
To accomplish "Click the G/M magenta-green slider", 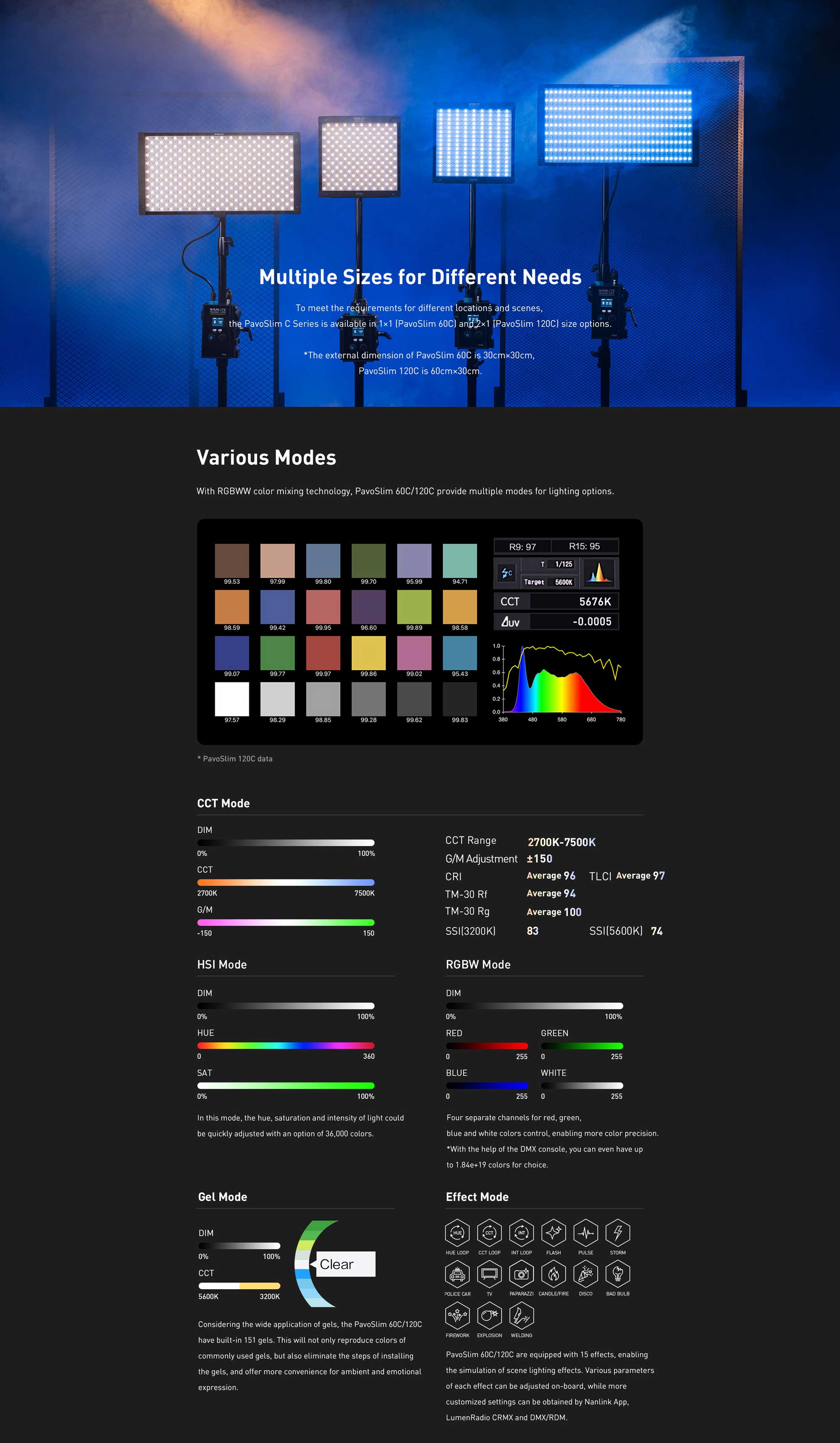I will (x=286, y=922).
